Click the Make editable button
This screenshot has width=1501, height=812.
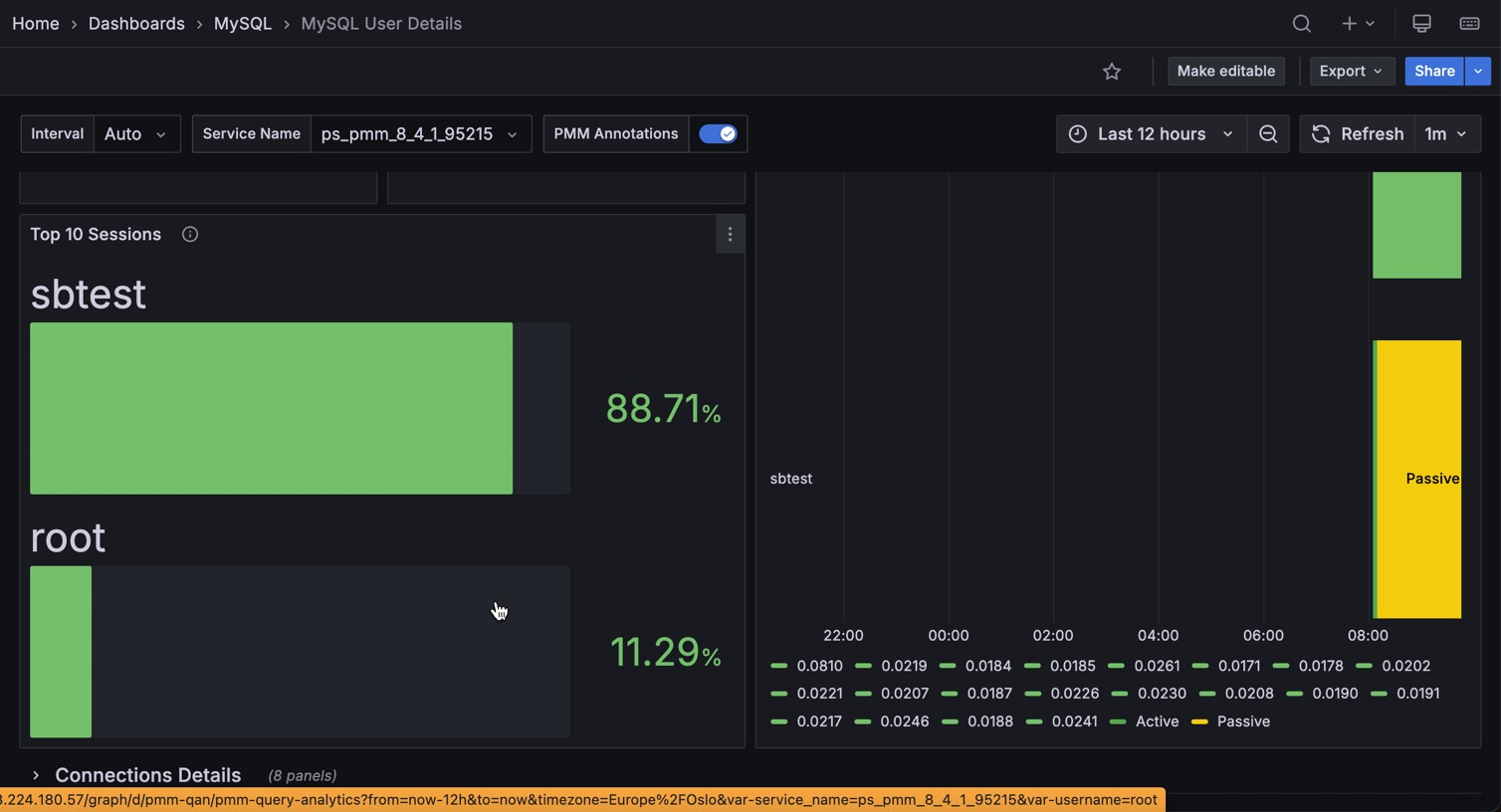tap(1225, 72)
